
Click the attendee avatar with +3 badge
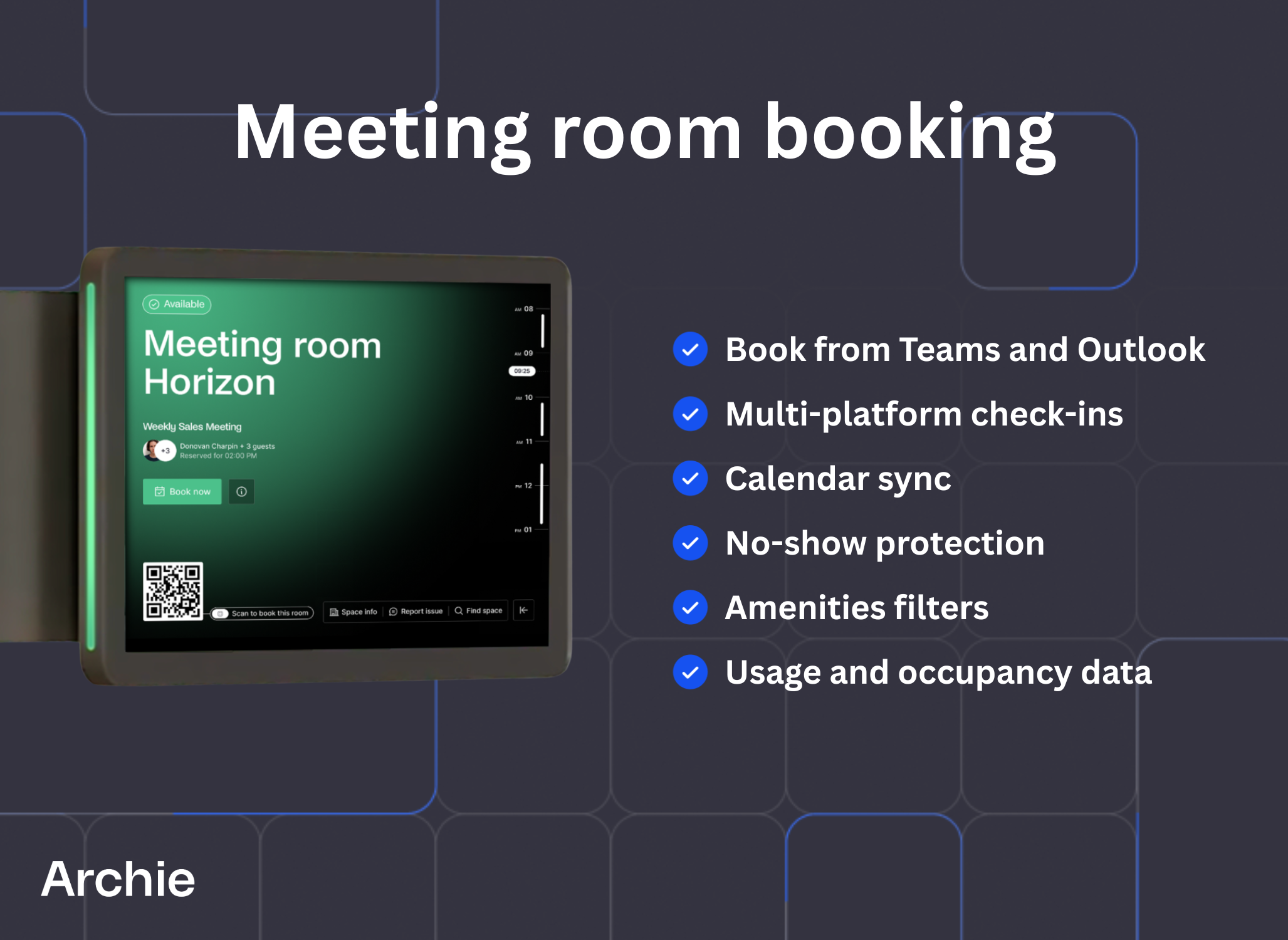(x=159, y=450)
